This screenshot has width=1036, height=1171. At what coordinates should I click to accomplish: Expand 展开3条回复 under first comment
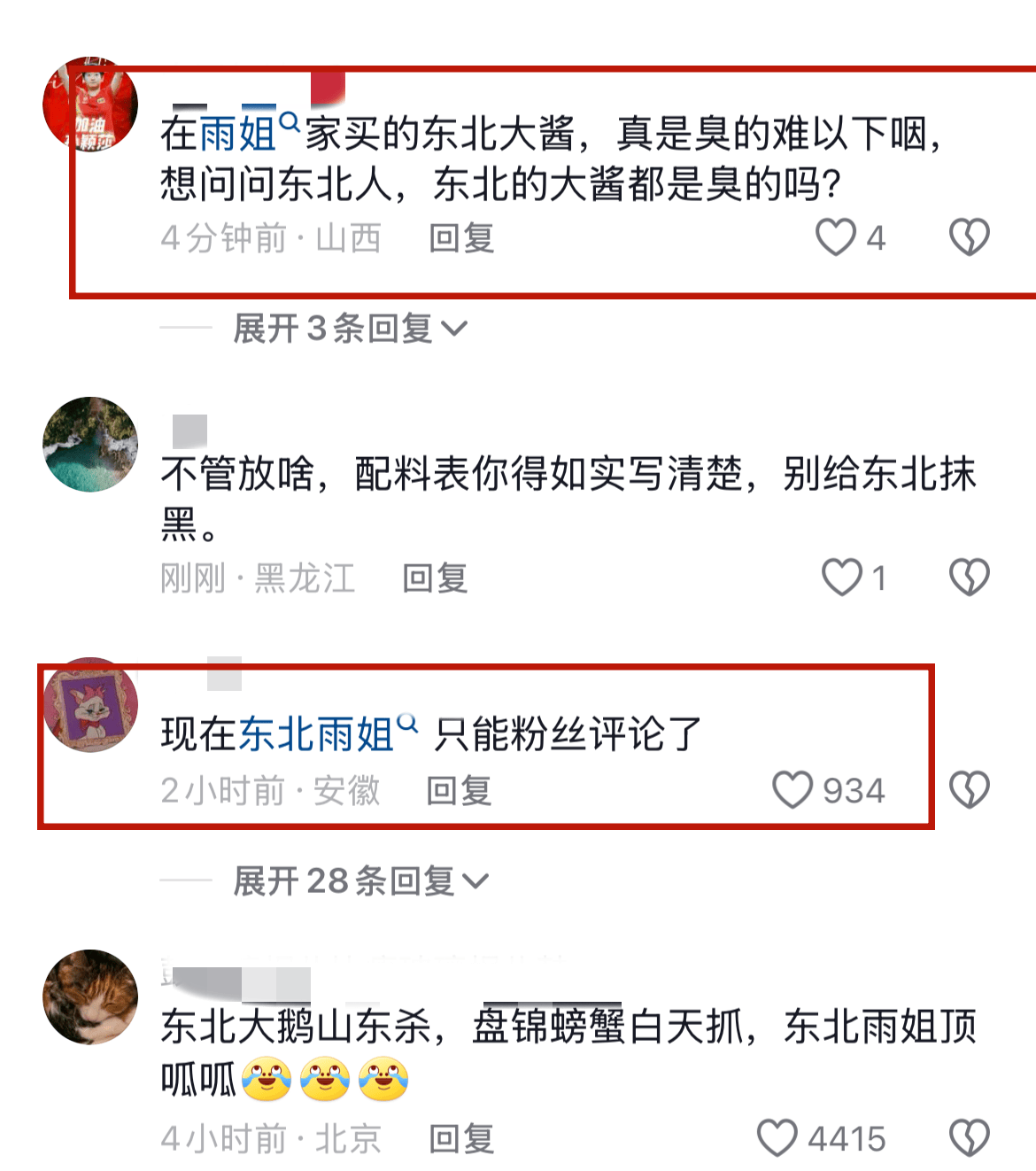pyautogui.click(x=350, y=329)
